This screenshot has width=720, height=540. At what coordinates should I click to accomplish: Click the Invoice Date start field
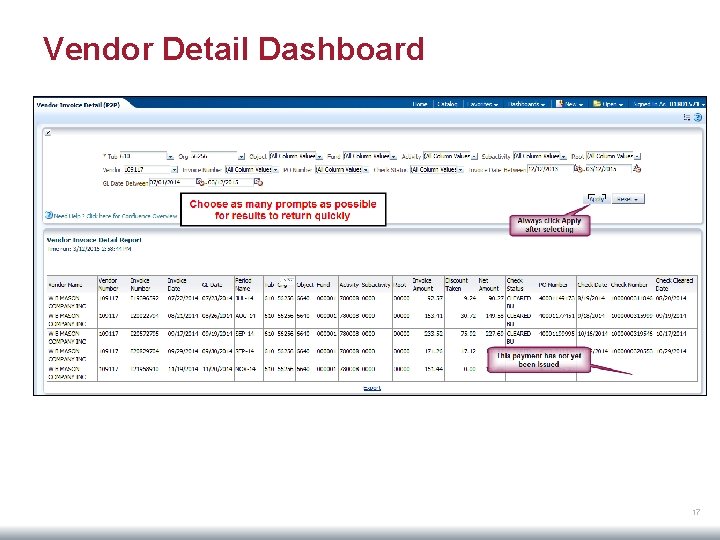[550, 169]
